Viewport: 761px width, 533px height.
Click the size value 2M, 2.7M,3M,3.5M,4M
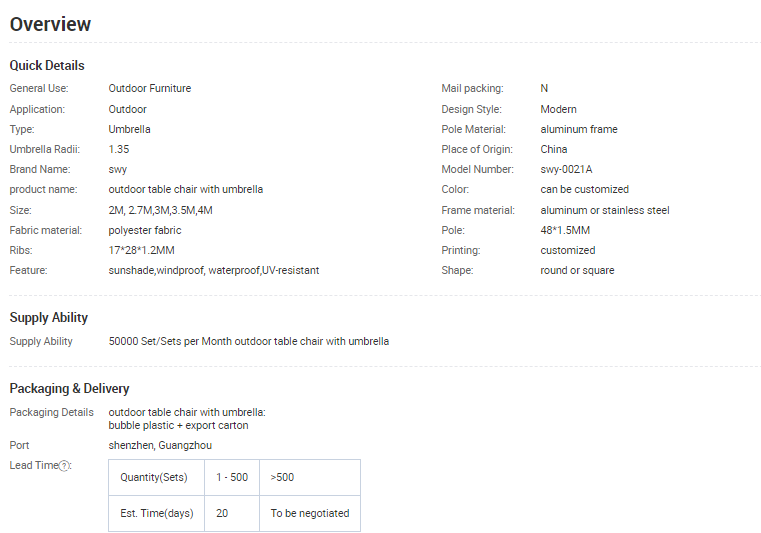(160, 210)
